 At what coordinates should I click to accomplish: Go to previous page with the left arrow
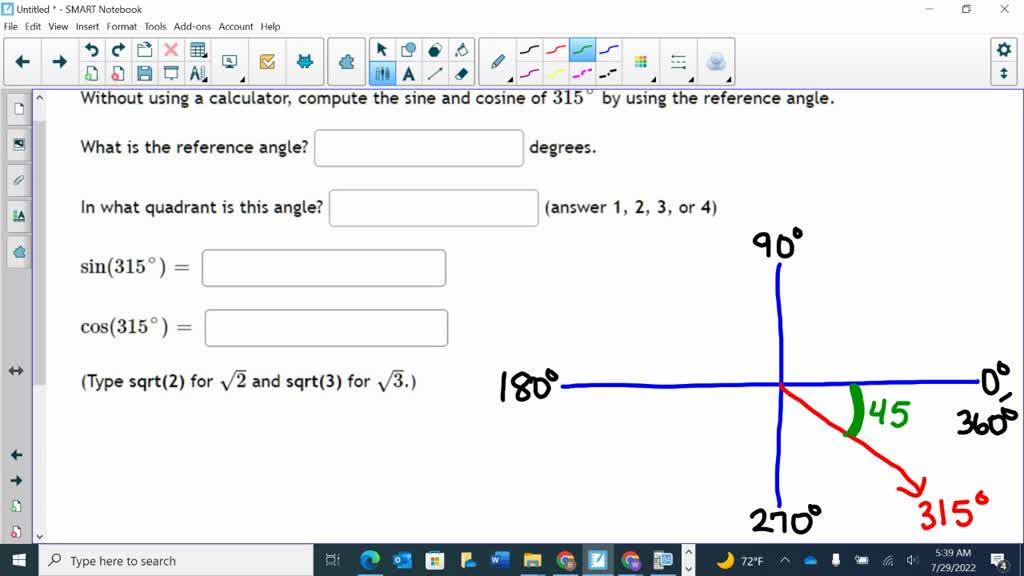click(22, 61)
